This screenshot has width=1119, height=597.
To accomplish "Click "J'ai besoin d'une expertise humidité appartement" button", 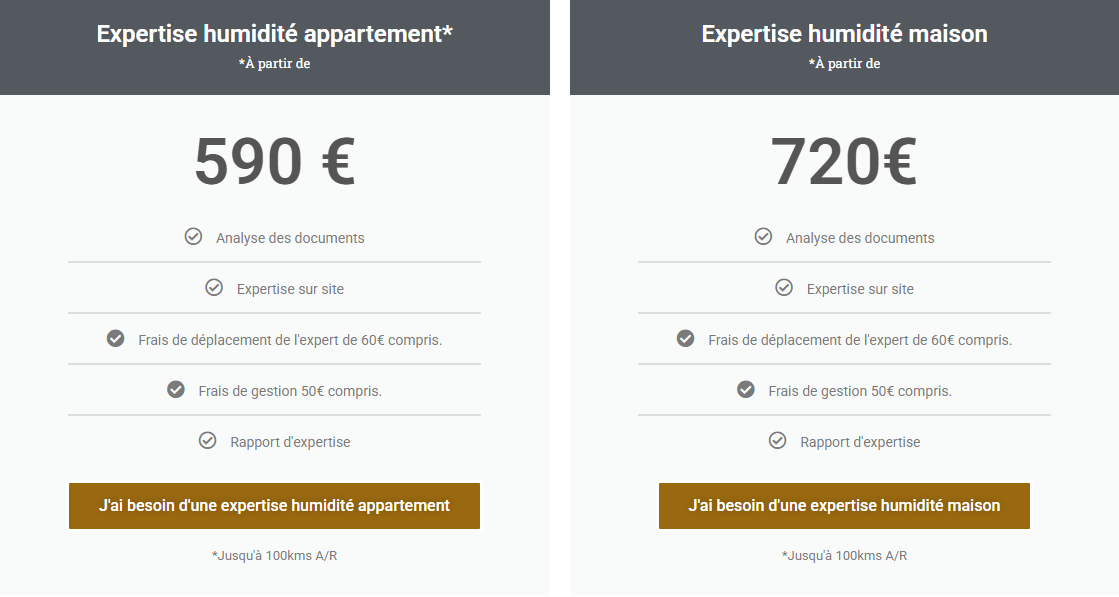I will tap(274, 506).
